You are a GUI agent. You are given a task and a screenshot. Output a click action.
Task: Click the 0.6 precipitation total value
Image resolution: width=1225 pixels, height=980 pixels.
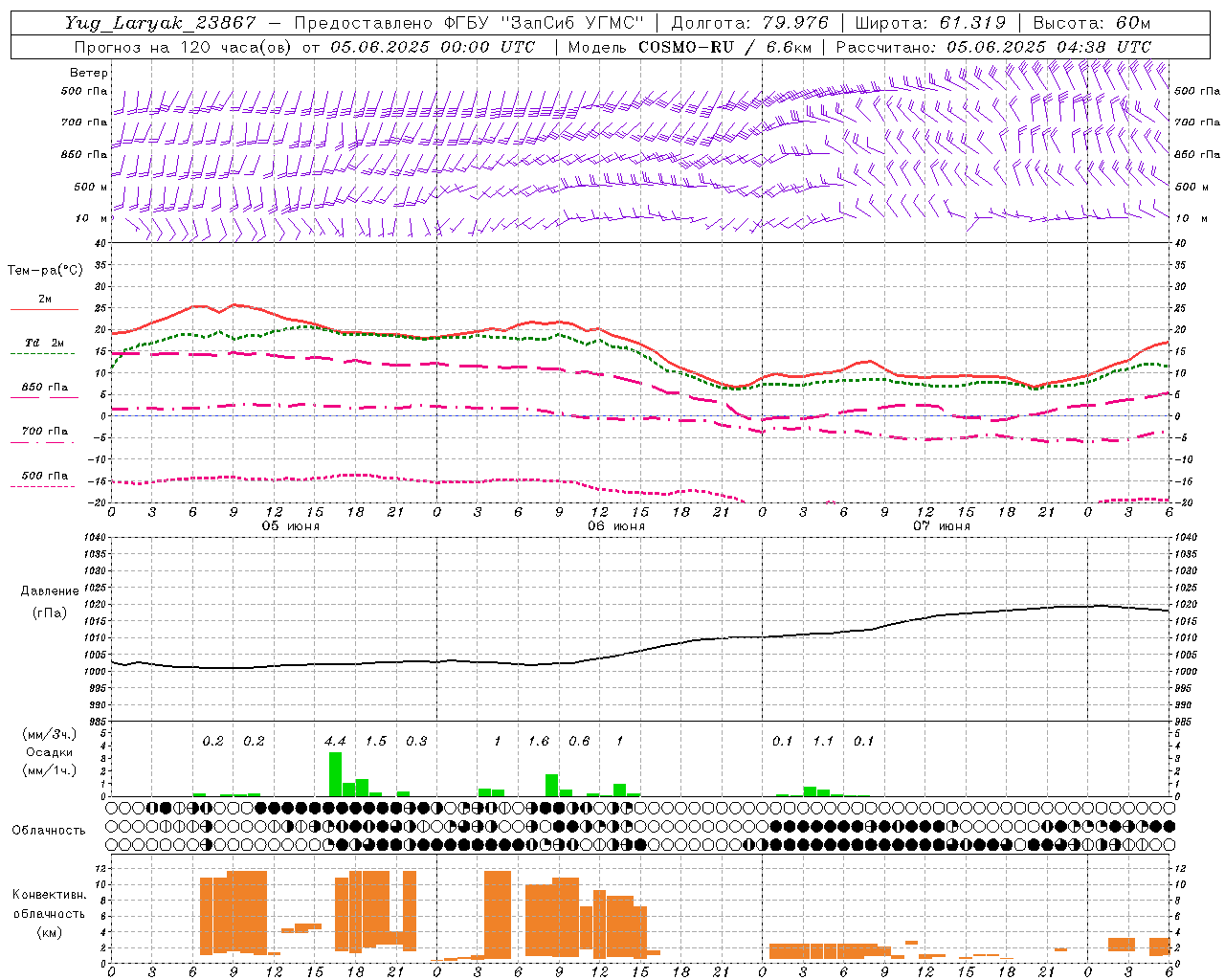(579, 741)
